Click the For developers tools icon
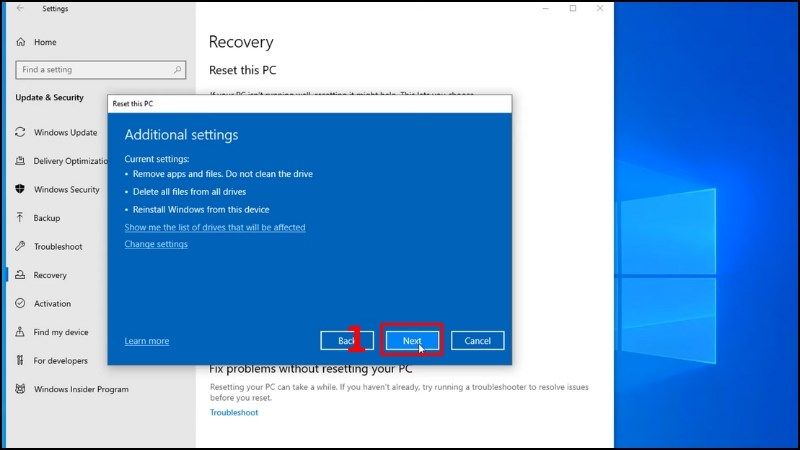Image resolution: width=800 pixels, height=450 pixels. pos(20,360)
